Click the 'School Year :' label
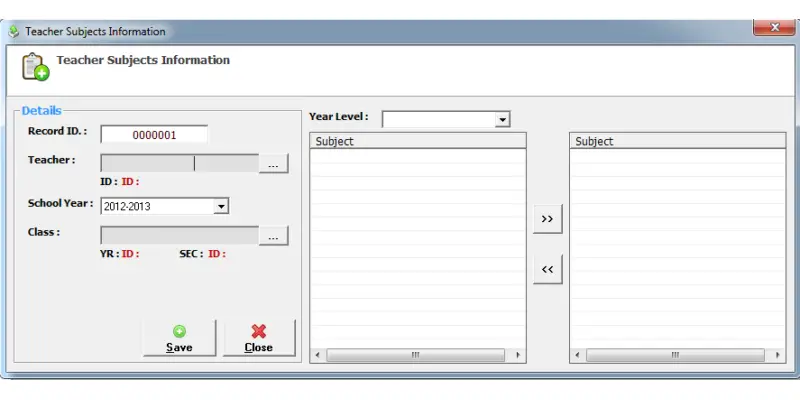 click(61, 203)
